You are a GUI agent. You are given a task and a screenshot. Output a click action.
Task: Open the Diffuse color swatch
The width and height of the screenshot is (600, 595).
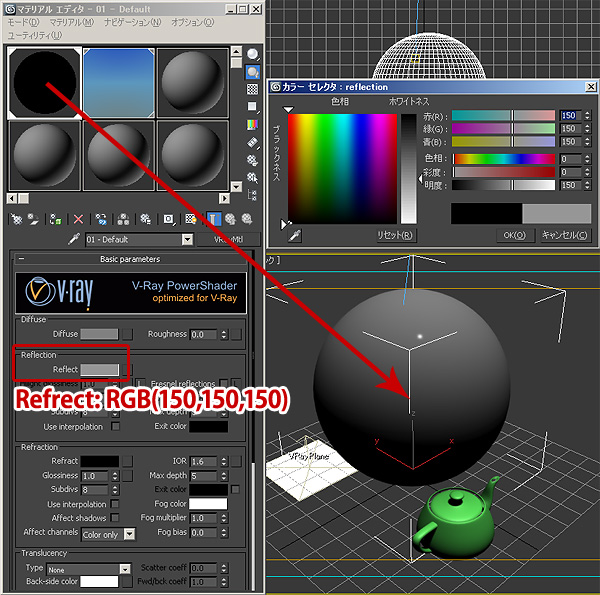pos(99,334)
